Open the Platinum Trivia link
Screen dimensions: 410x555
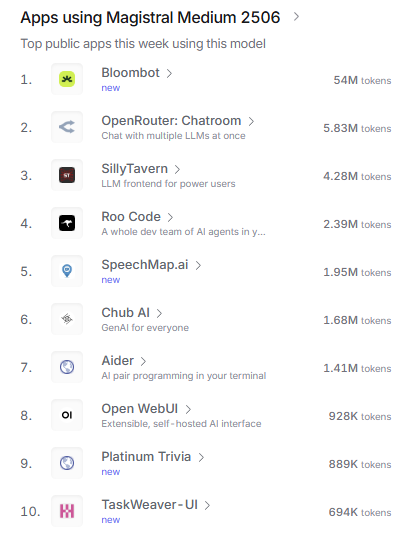(x=146, y=457)
